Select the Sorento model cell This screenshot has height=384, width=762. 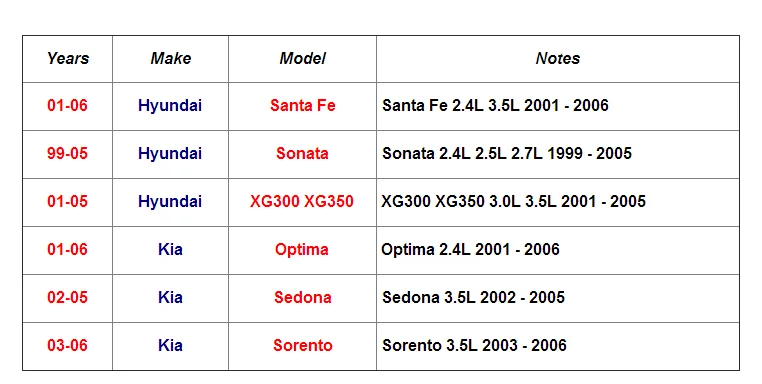[x=302, y=346]
